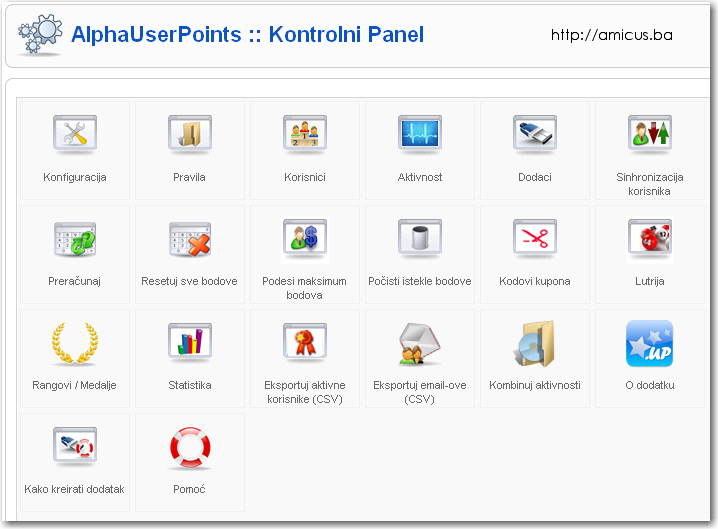The width and height of the screenshot is (718, 529).
Task: Click the Pomoć text label
Action: (x=189, y=489)
